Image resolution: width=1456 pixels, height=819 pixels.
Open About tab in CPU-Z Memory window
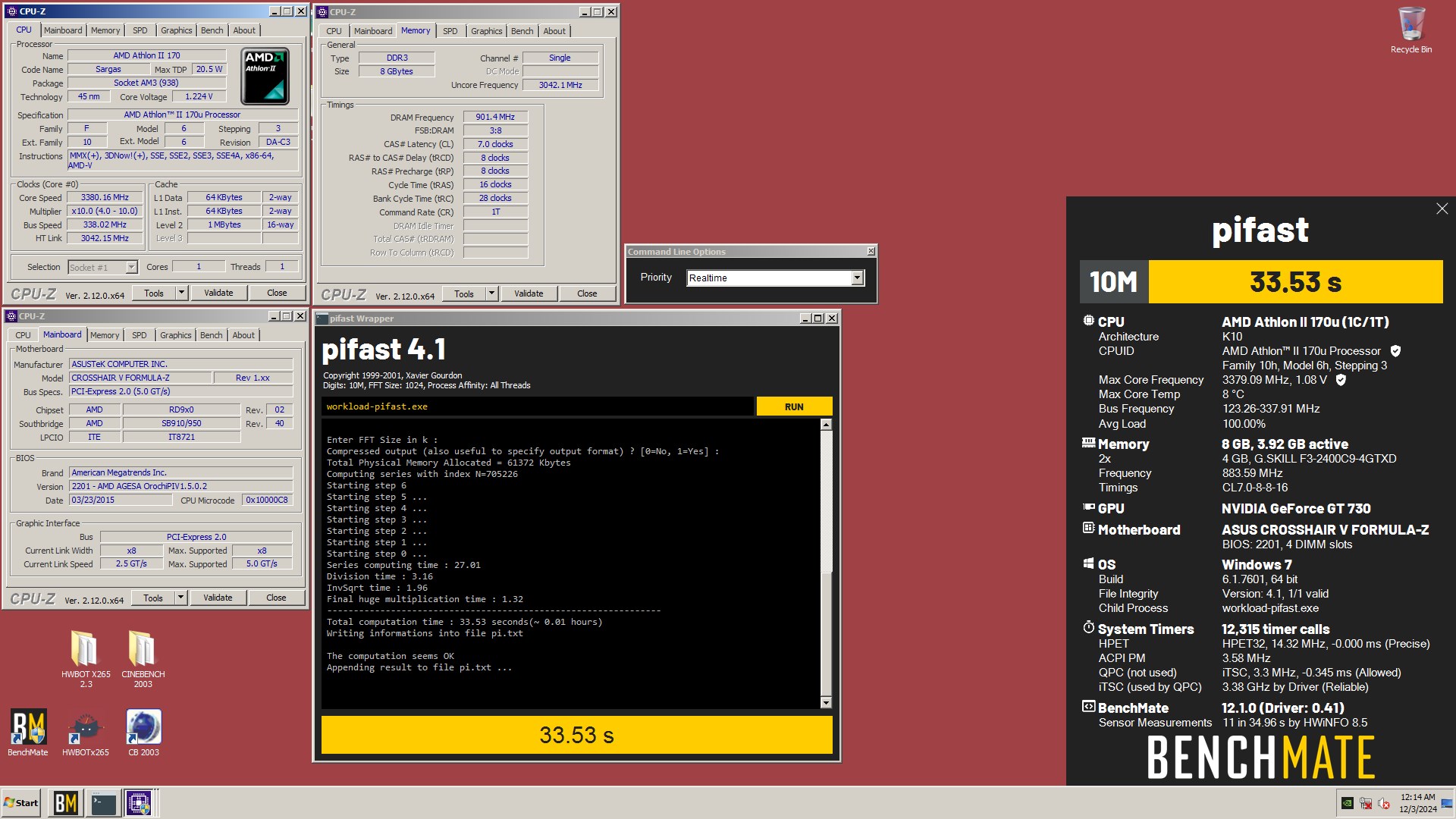pyautogui.click(x=554, y=31)
